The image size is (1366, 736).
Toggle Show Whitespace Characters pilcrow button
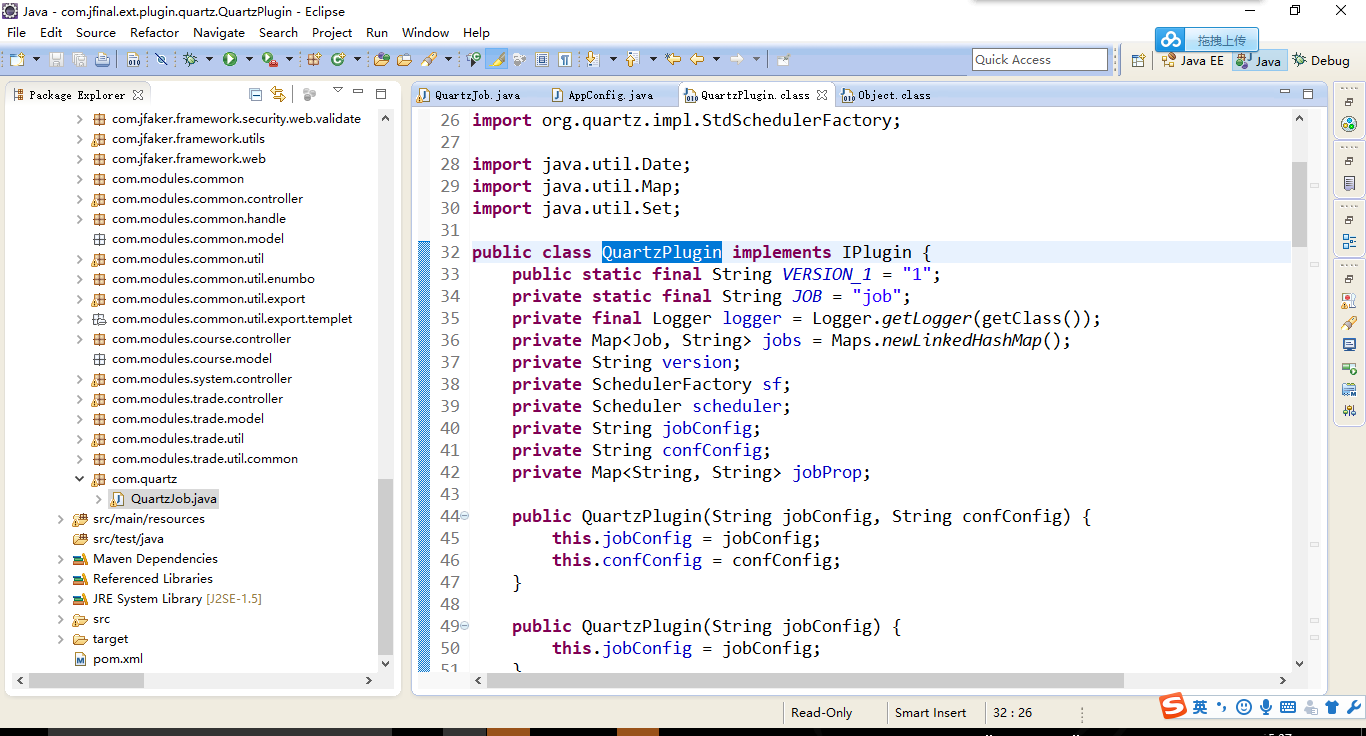tap(565, 60)
